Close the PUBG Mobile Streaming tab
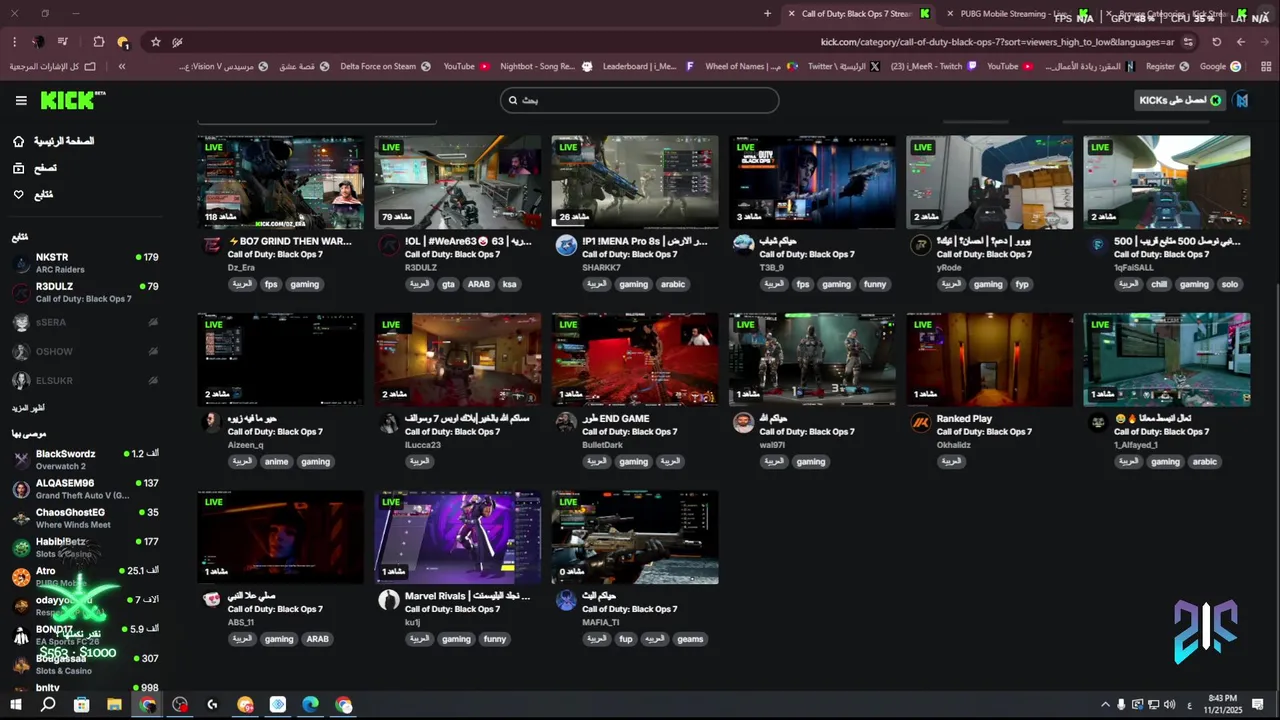 coord(949,14)
